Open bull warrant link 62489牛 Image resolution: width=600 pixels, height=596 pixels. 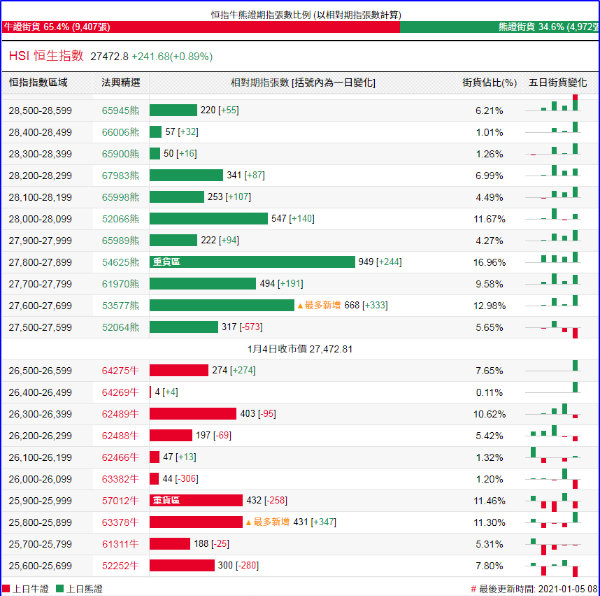point(120,414)
